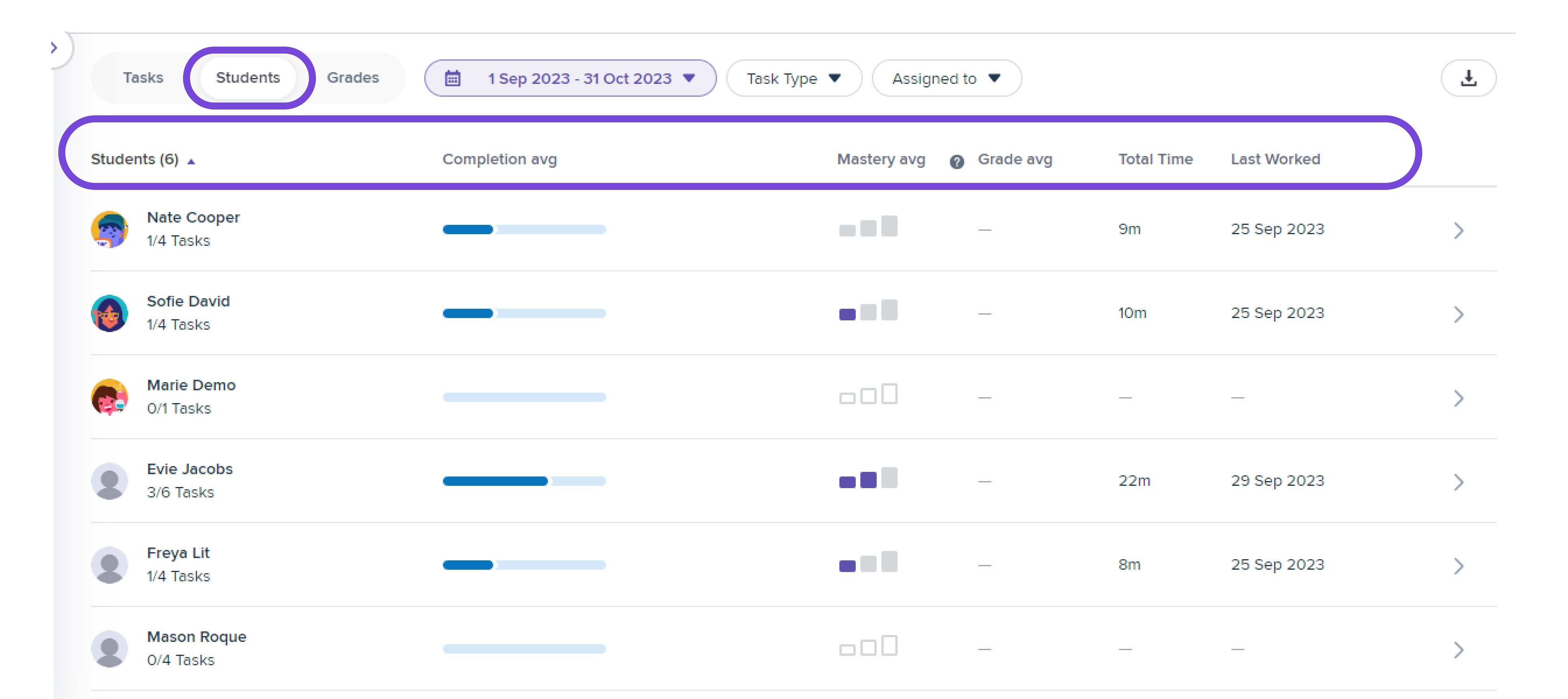Click Nate Cooper's 9m total time
Viewport: 1568px width, 699px height.
click(1129, 229)
